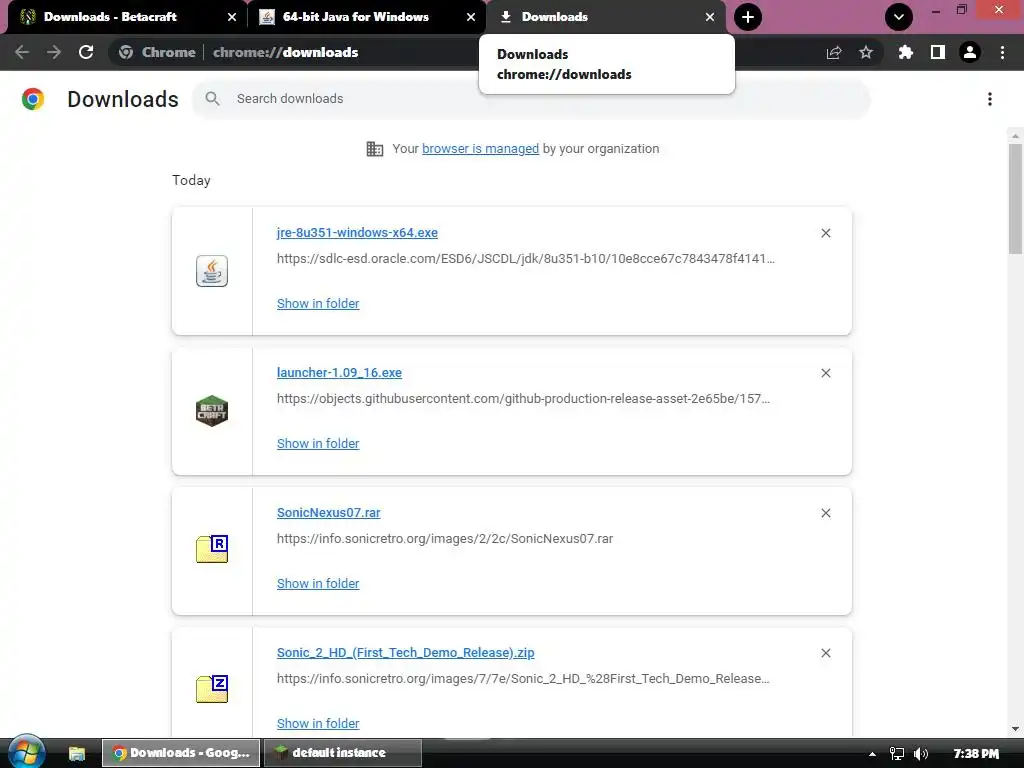Open File Explorer from taskbar
1024x768 pixels.
77,753
